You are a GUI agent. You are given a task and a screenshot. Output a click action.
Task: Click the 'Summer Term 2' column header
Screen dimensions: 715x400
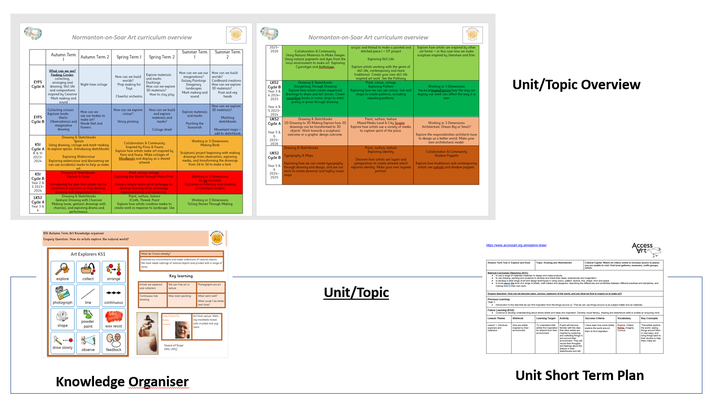[227, 57]
